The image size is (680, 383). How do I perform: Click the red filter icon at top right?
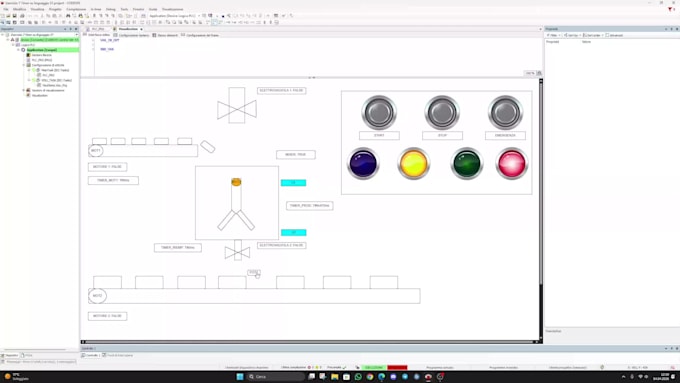(670, 9)
